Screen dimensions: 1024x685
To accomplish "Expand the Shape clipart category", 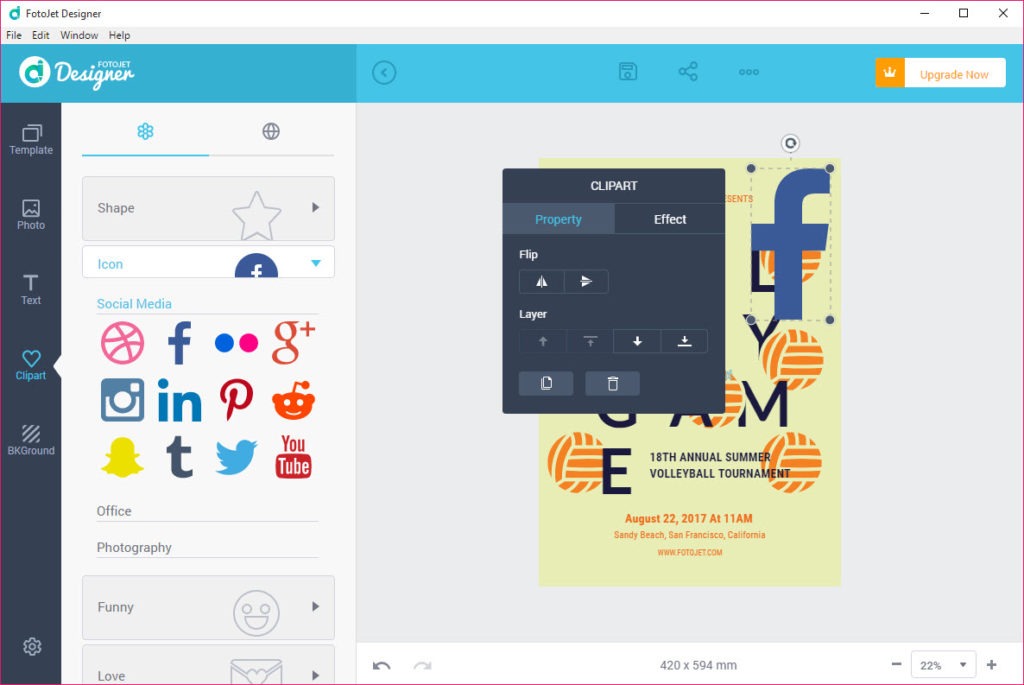I will [x=208, y=208].
